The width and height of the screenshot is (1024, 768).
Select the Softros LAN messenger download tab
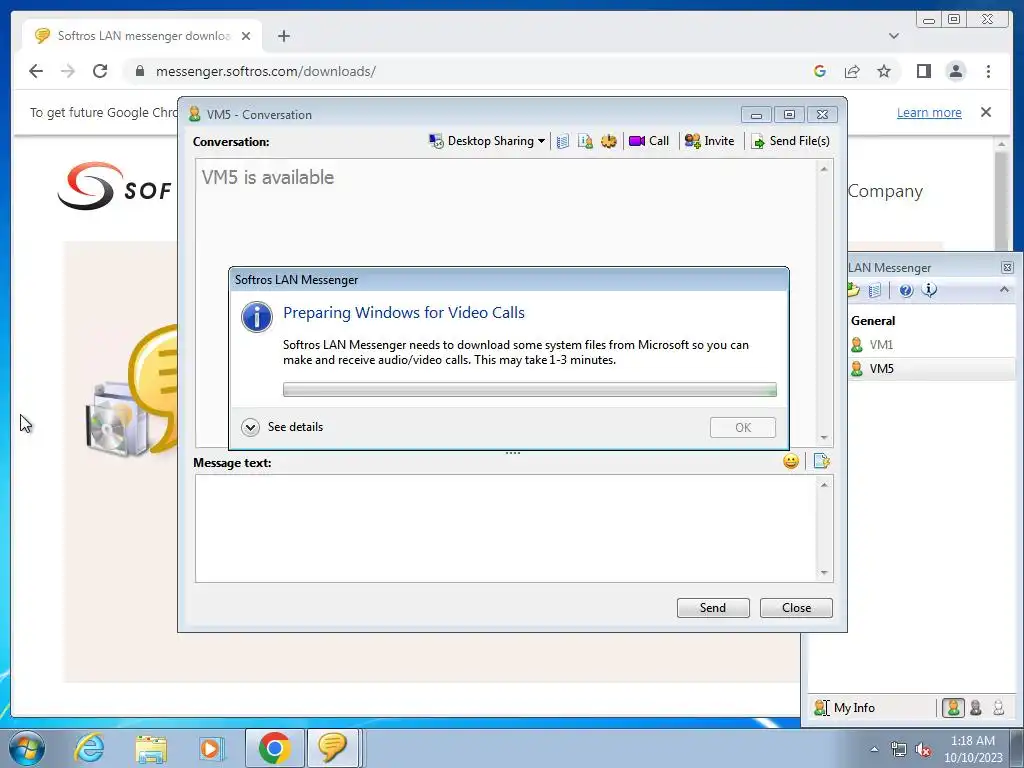coord(142,36)
